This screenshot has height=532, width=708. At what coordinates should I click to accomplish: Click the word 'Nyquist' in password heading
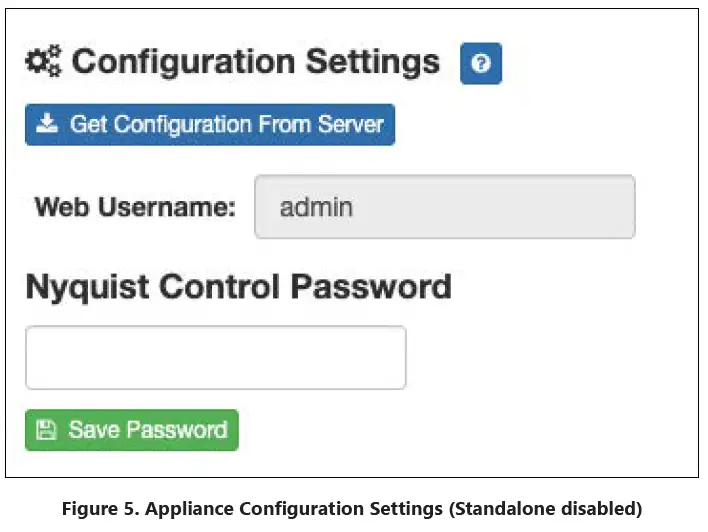[85, 287]
